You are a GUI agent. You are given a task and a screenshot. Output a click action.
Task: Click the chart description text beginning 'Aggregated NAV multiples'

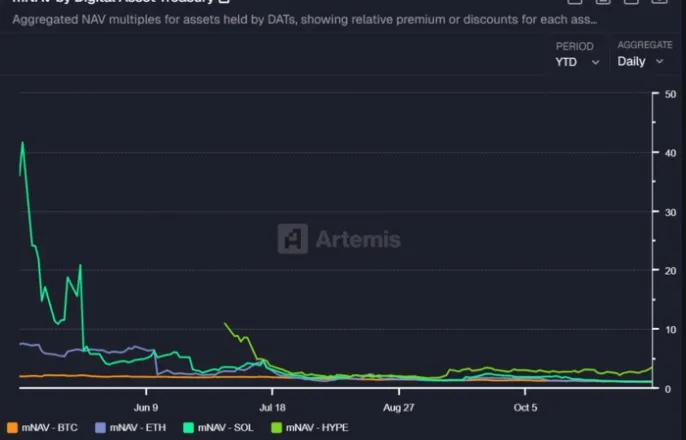coord(304,20)
